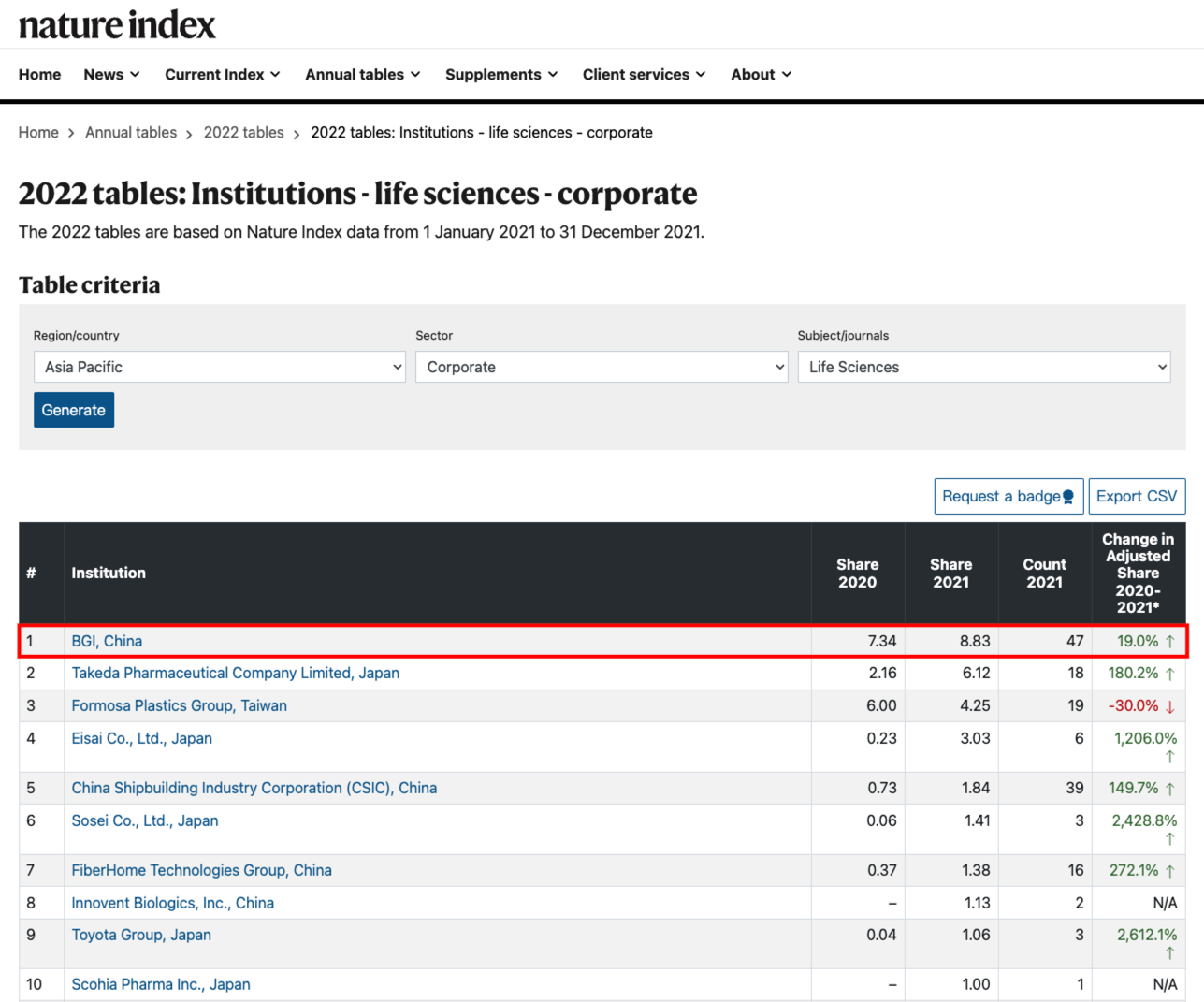Click the Generate button
Screen dimensions: 1204x1002
click(x=74, y=410)
